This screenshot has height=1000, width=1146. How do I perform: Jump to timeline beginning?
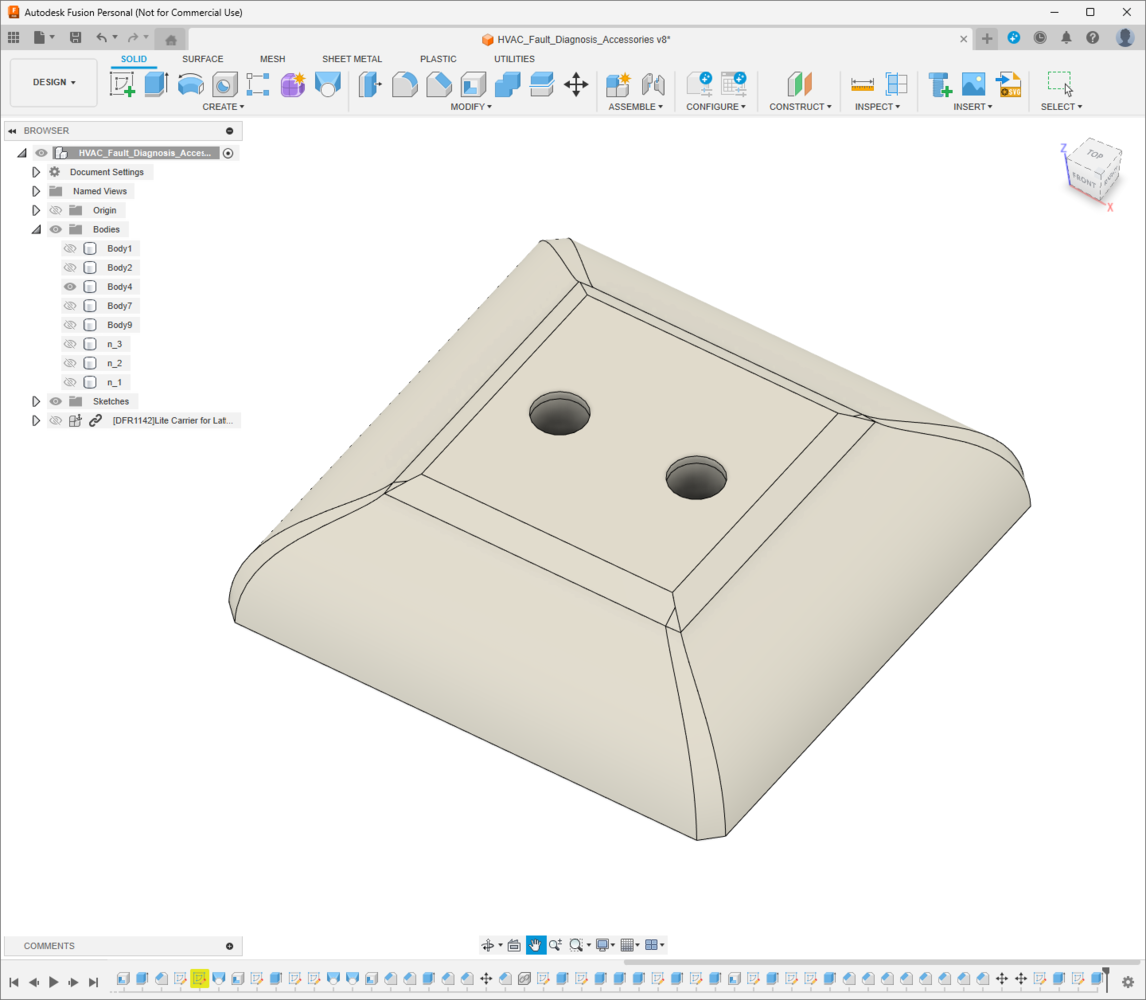pyautogui.click(x=14, y=982)
